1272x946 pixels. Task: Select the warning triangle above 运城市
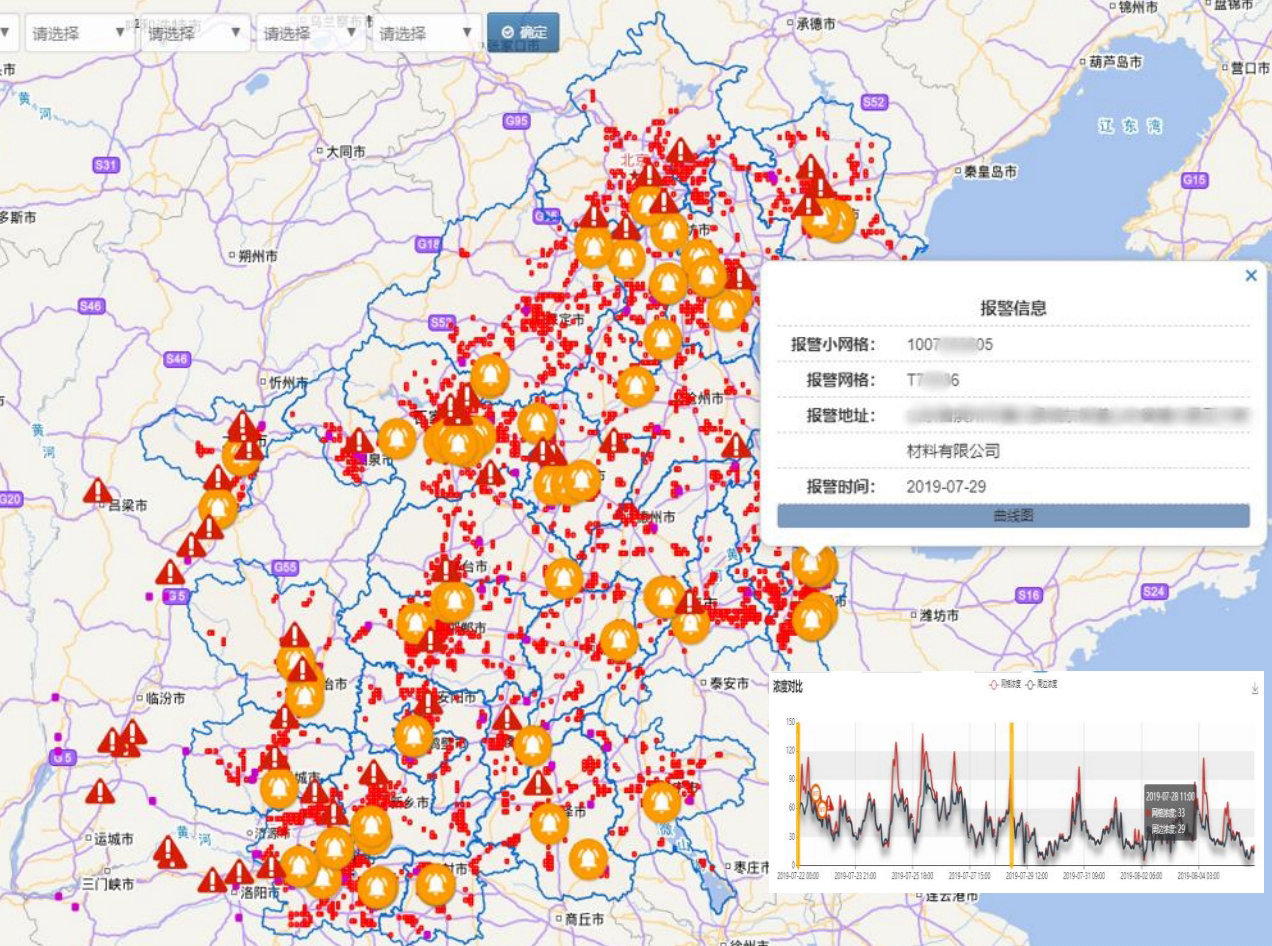point(100,791)
